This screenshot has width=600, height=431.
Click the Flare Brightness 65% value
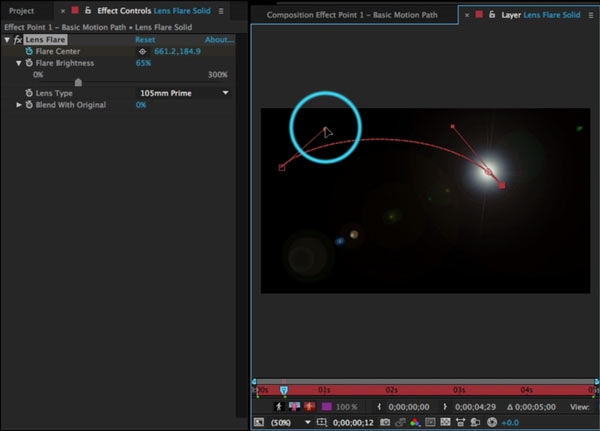(x=143, y=63)
